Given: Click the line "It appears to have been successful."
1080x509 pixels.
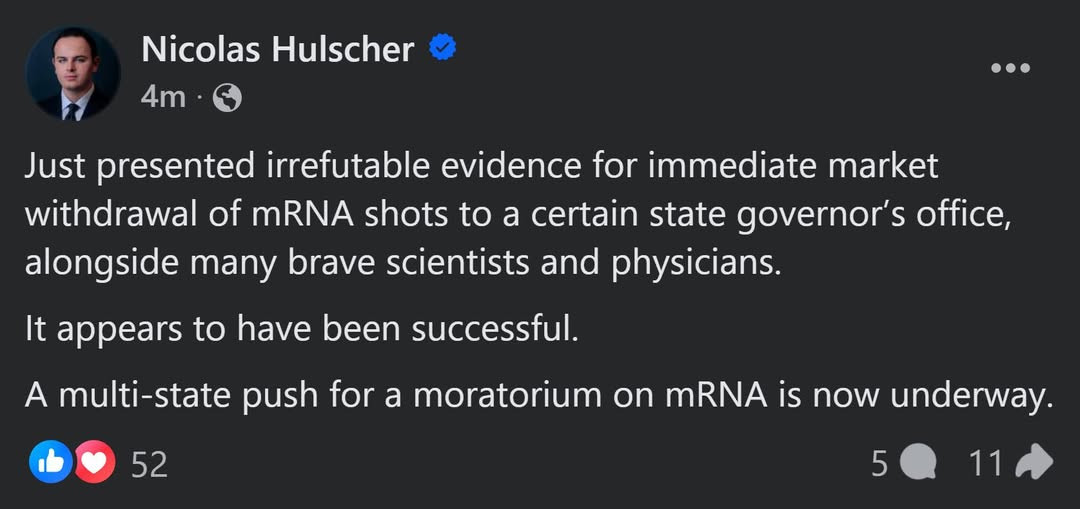Looking at the screenshot, I should click(x=302, y=330).
